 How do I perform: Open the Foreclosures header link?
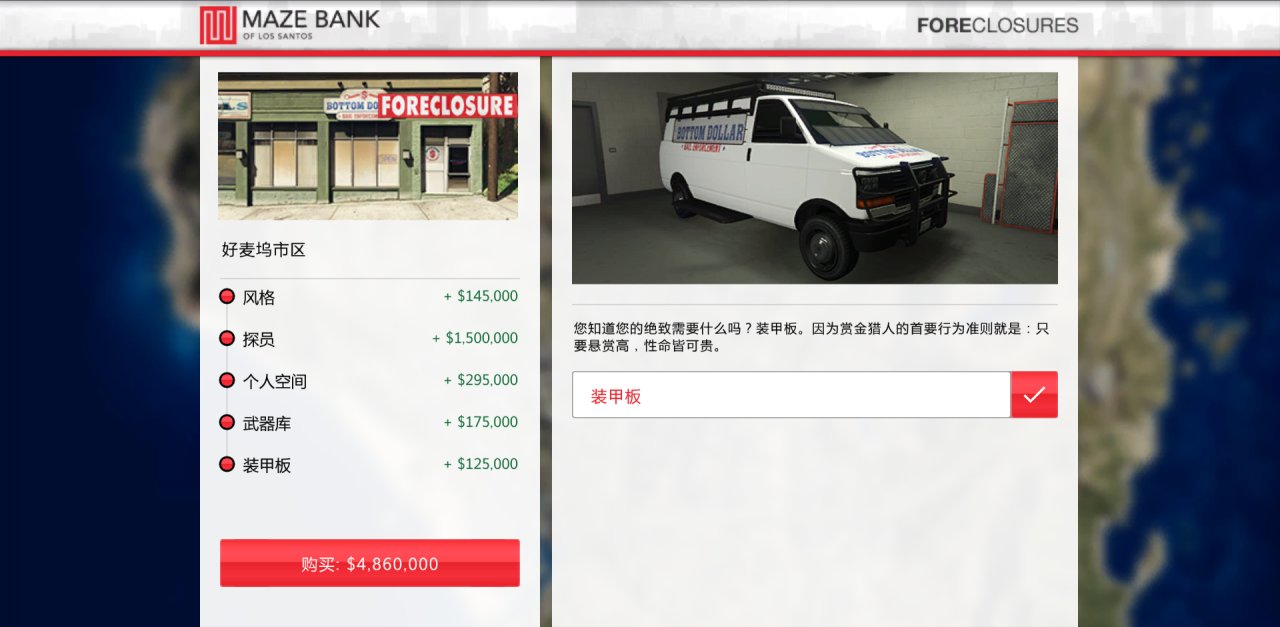click(998, 25)
